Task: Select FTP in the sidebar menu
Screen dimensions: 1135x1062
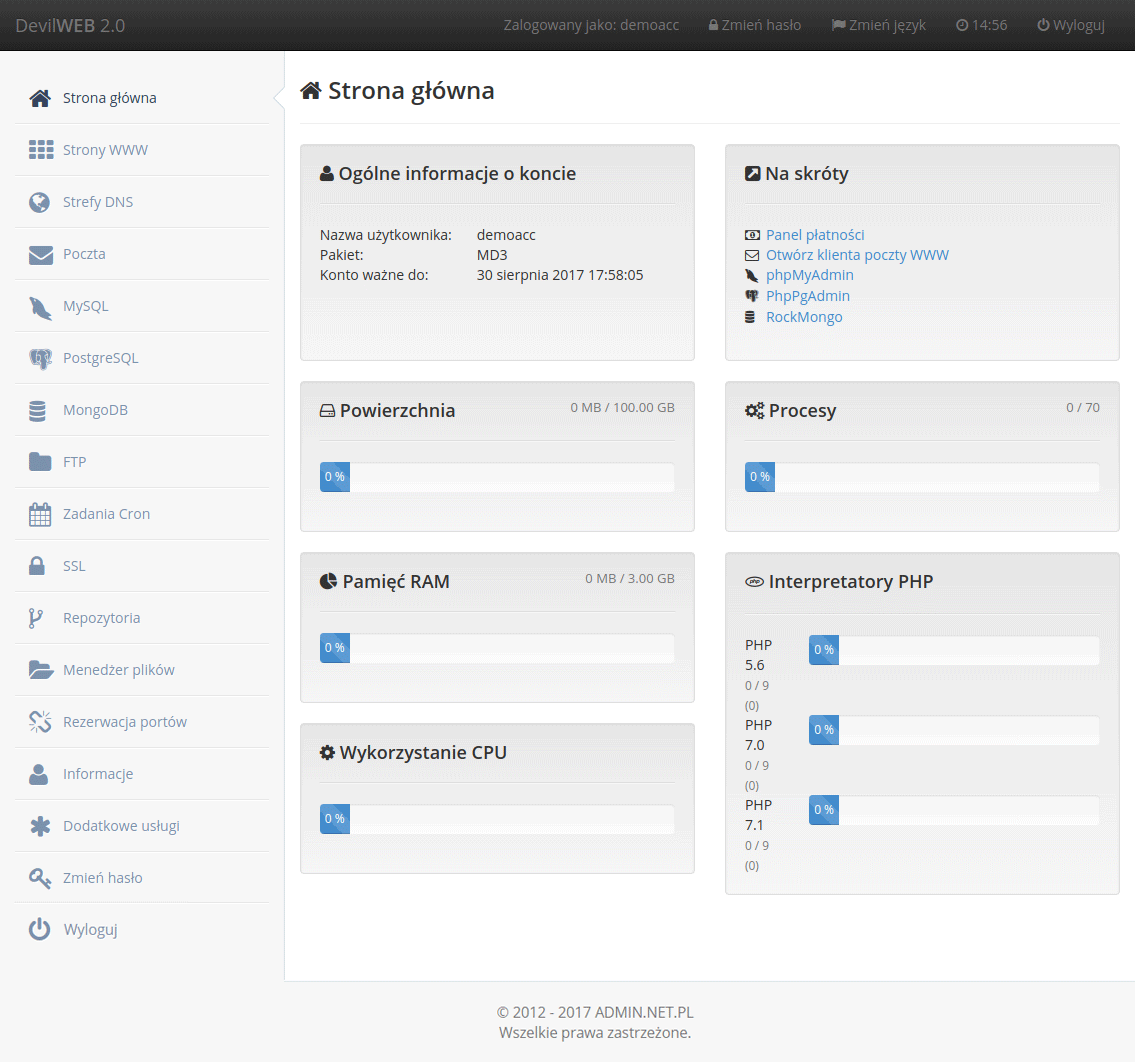Action: pyautogui.click(x=74, y=462)
